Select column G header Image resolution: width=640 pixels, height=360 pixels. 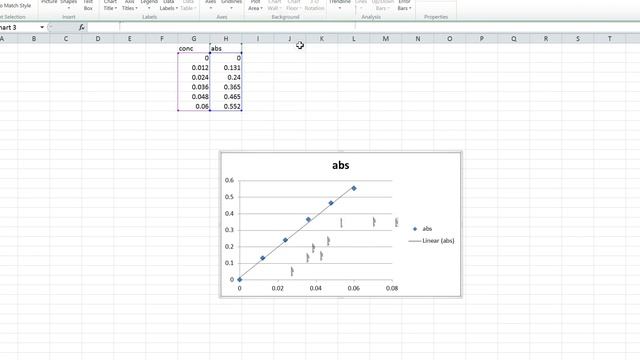click(194, 39)
